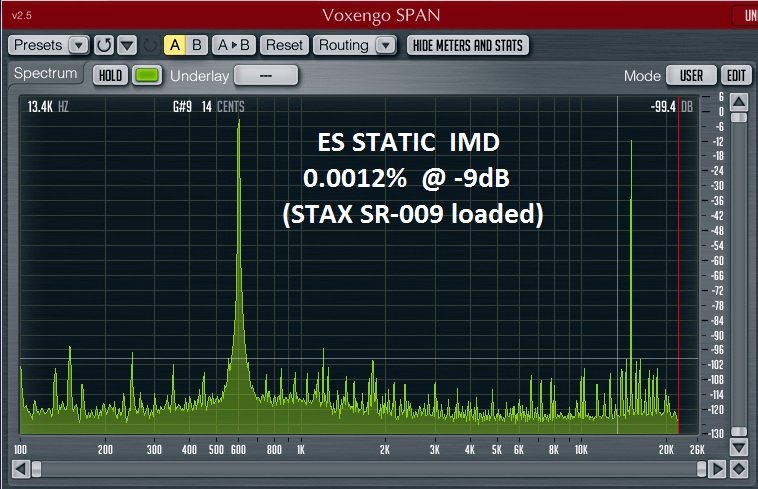This screenshot has height=489, width=758.
Task: Click the 'Voxengo SPAN' title text
Action: coord(381,15)
